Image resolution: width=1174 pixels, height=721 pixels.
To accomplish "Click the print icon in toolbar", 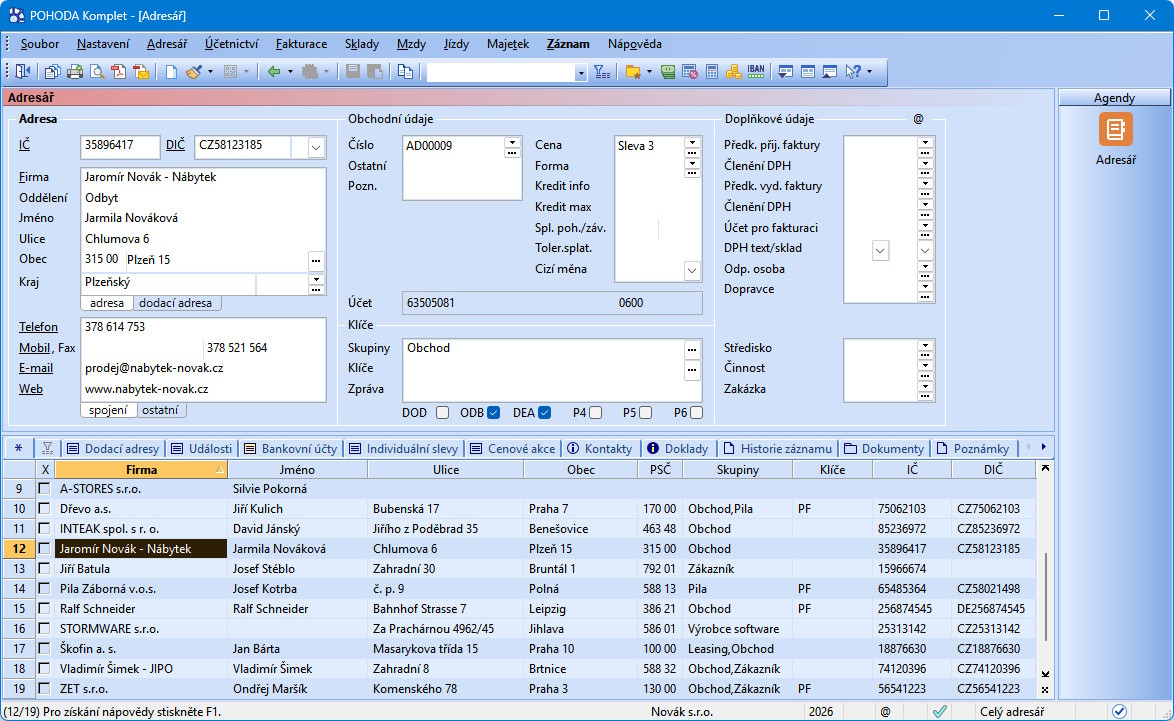I will point(74,71).
